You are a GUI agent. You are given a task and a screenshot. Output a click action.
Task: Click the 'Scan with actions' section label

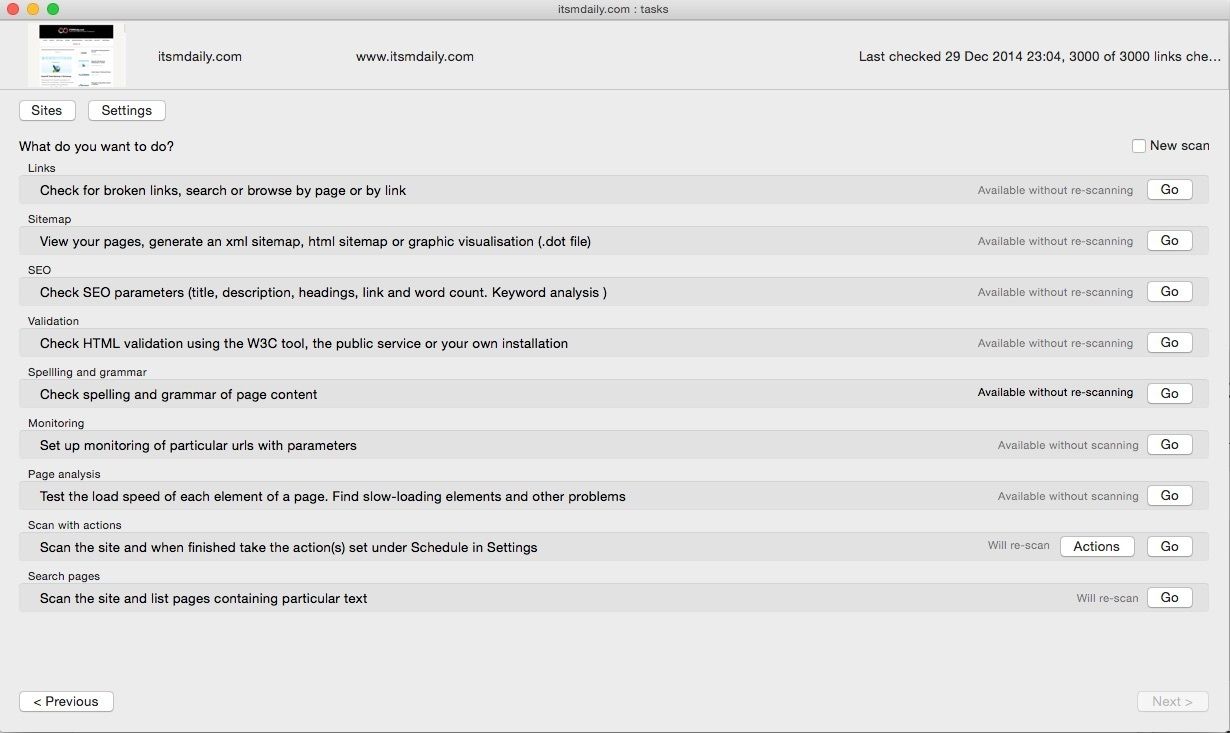point(75,525)
